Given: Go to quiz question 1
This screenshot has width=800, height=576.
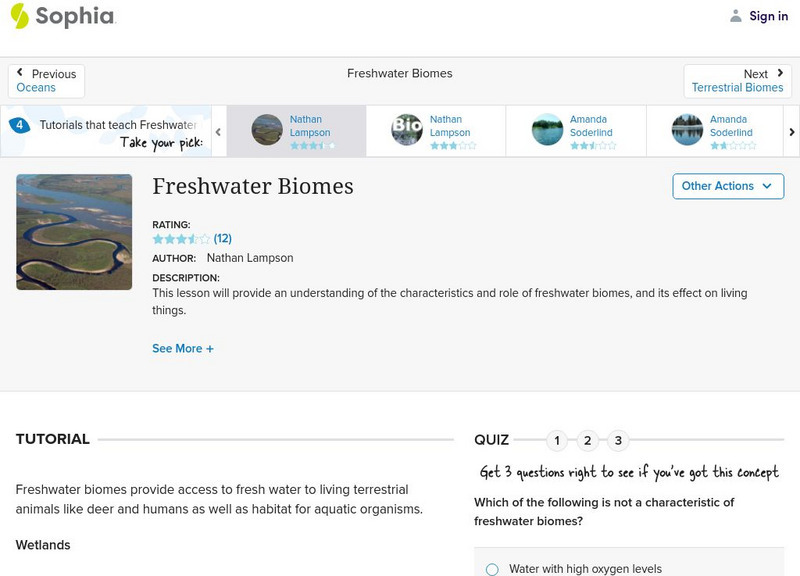Looking at the screenshot, I should click(557, 441).
